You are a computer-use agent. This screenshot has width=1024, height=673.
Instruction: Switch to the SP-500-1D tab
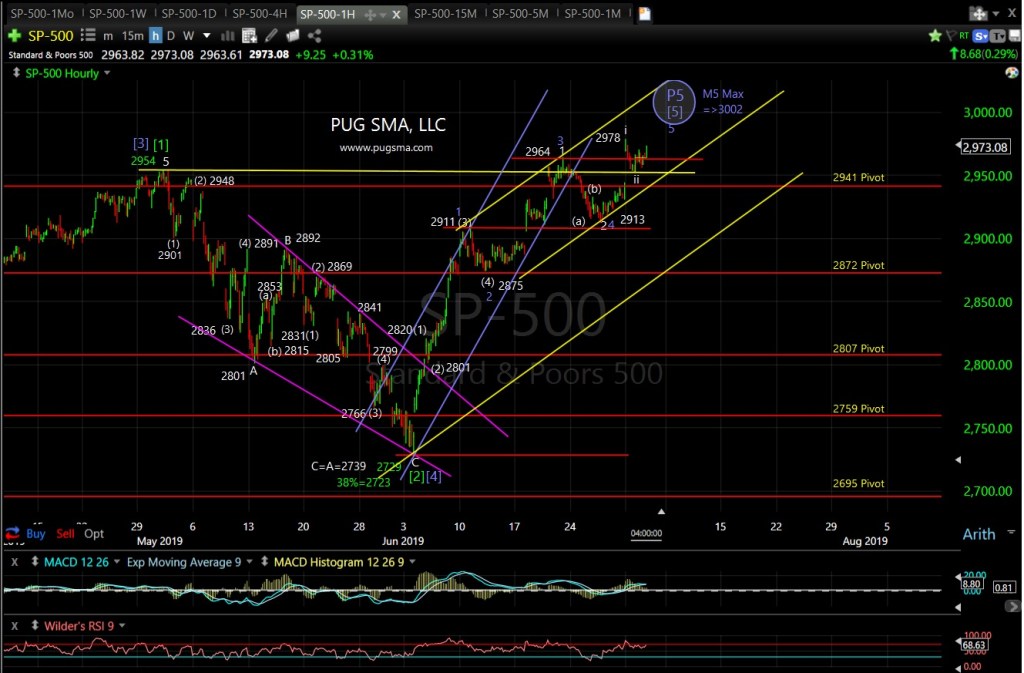click(x=189, y=14)
